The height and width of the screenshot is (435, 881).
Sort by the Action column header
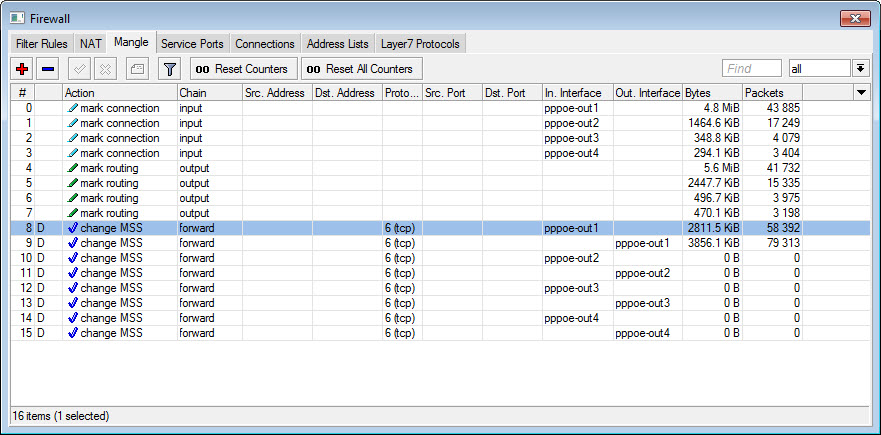(120, 93)
